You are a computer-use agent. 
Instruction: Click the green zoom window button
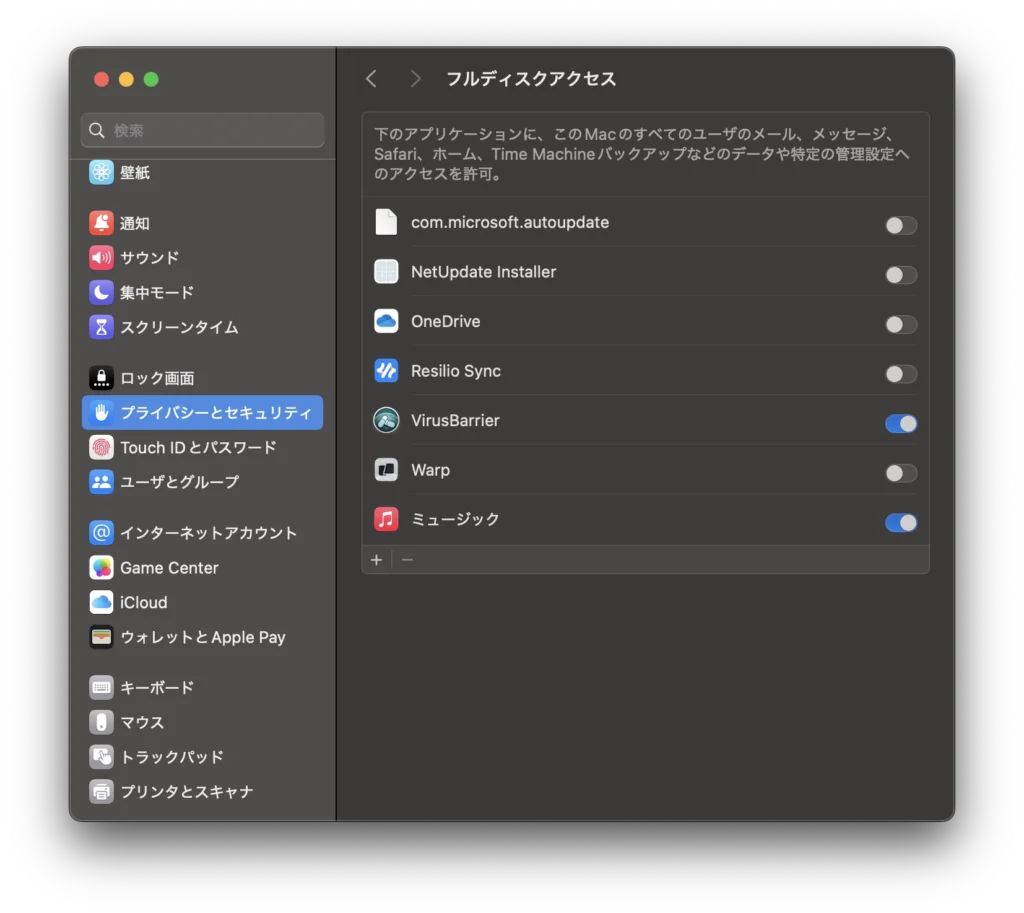point(151,79)
